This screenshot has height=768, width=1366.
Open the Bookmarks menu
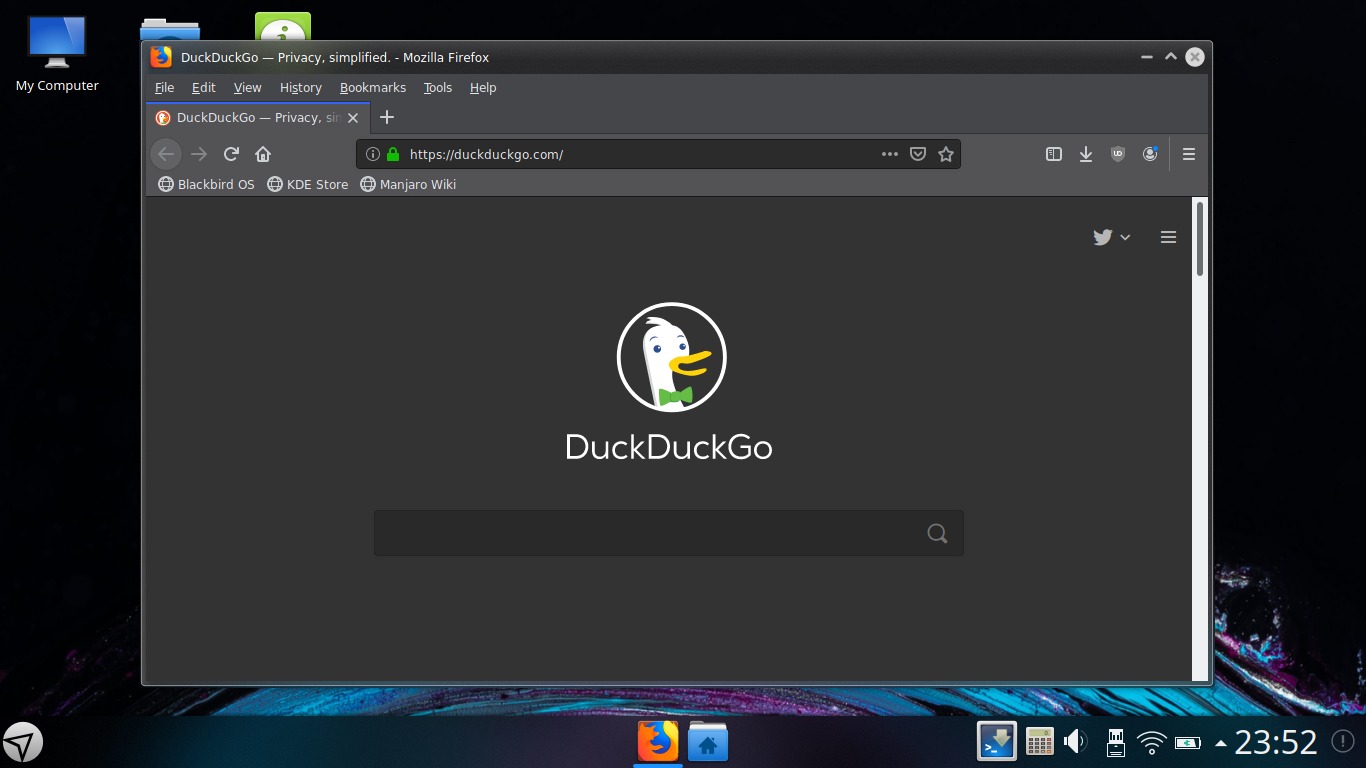[x=373, y=88]
